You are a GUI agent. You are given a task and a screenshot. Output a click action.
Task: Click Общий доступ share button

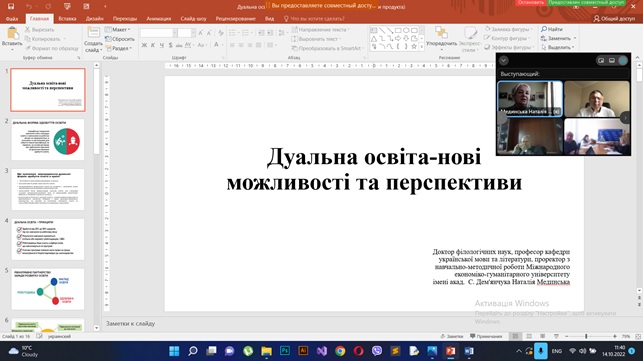pyautogui.click(x=614, y=18)
